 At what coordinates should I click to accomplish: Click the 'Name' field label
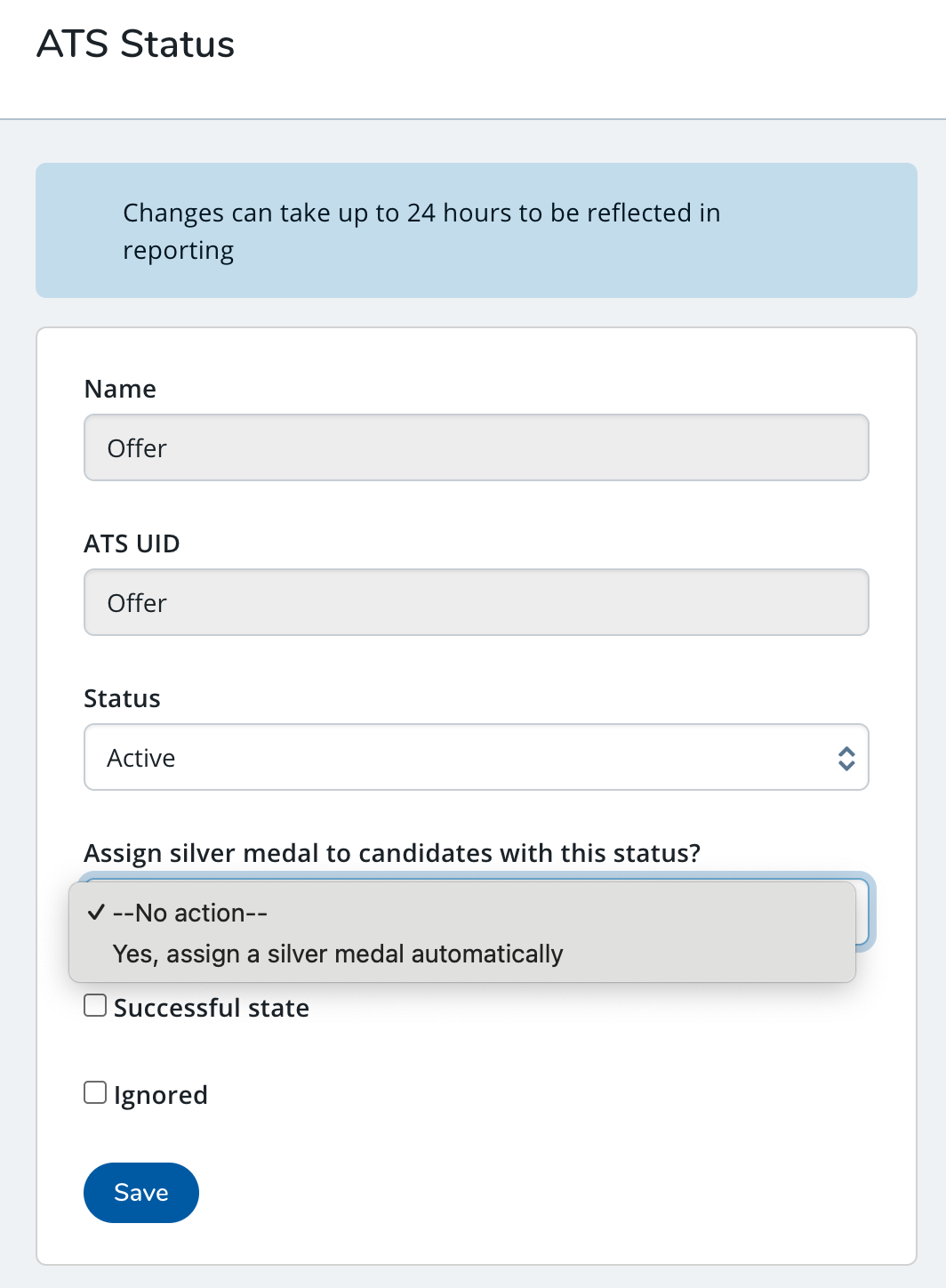(x=120, y=389)
